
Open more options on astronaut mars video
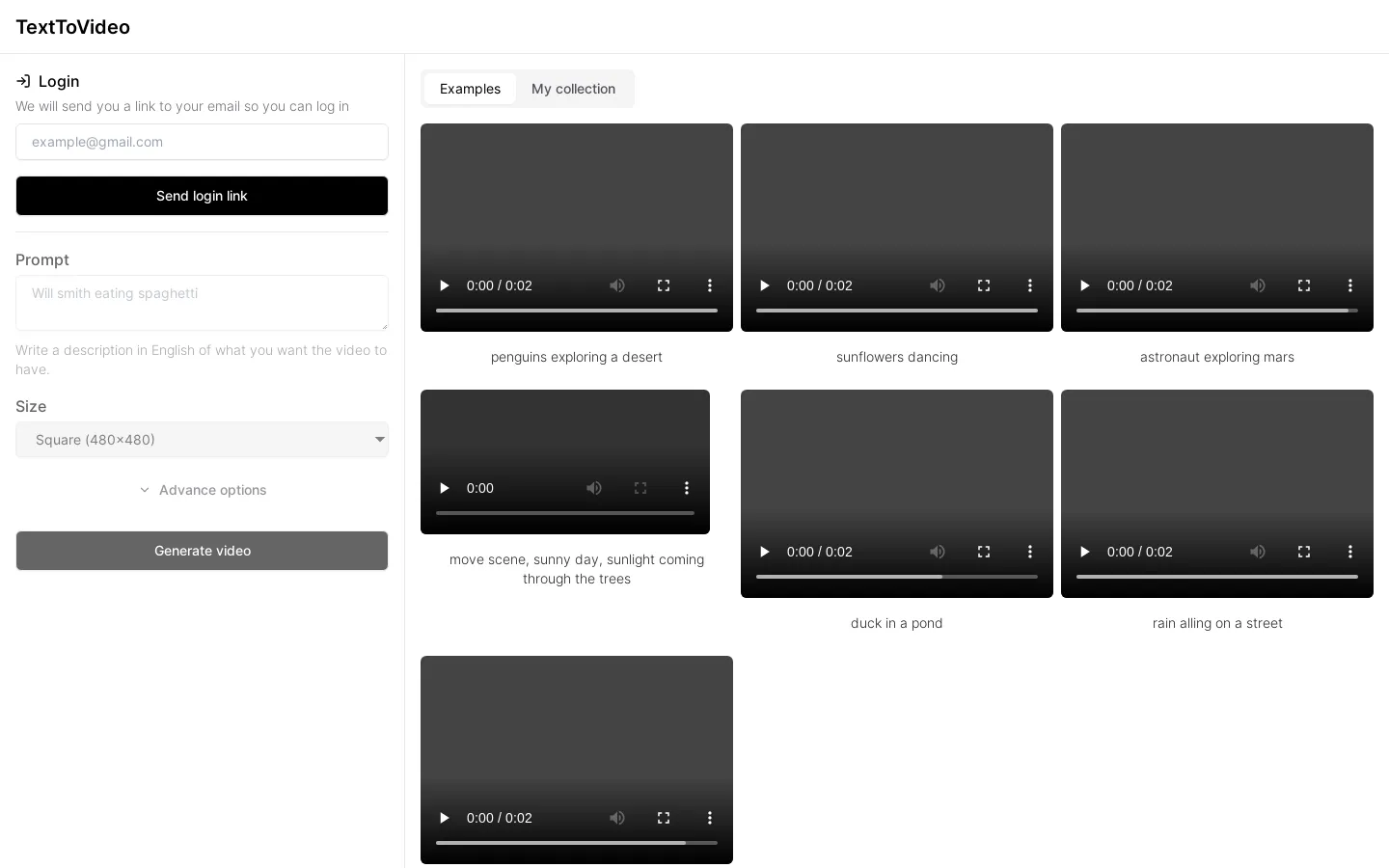(x=1350, y=285)
